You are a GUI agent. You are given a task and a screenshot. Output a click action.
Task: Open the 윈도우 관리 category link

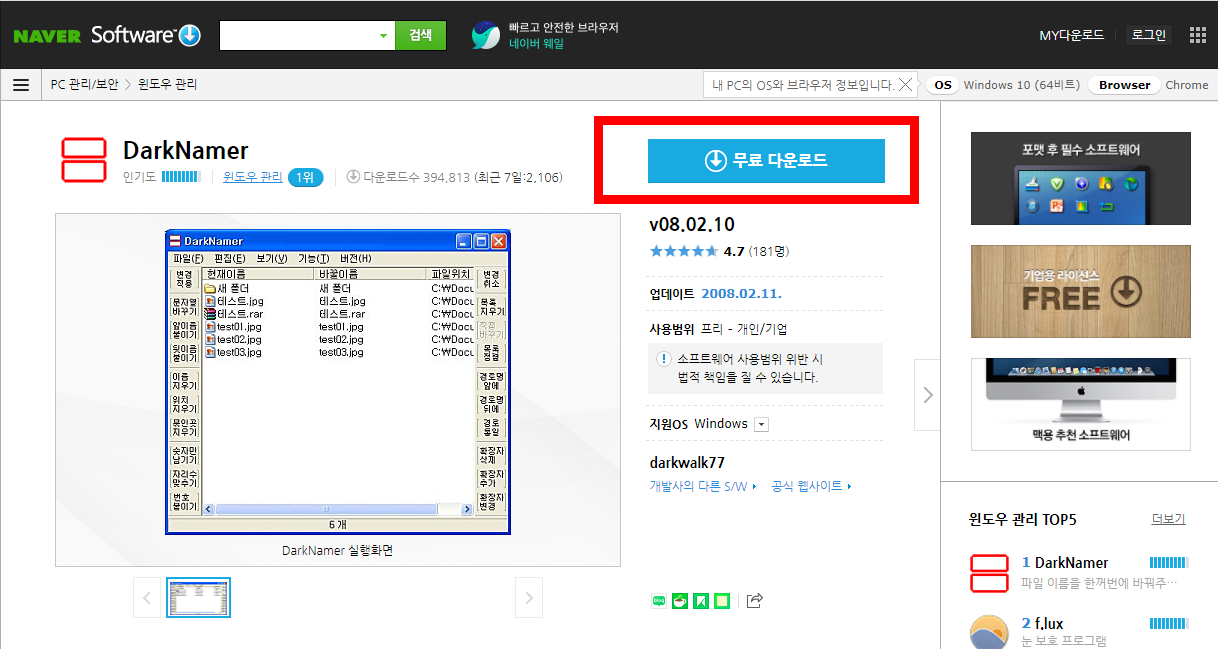252,177
